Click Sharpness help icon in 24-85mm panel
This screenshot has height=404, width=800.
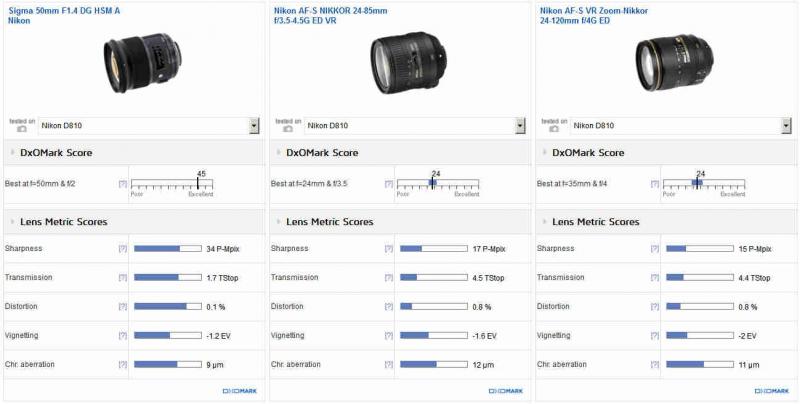[x=389, y=248]
